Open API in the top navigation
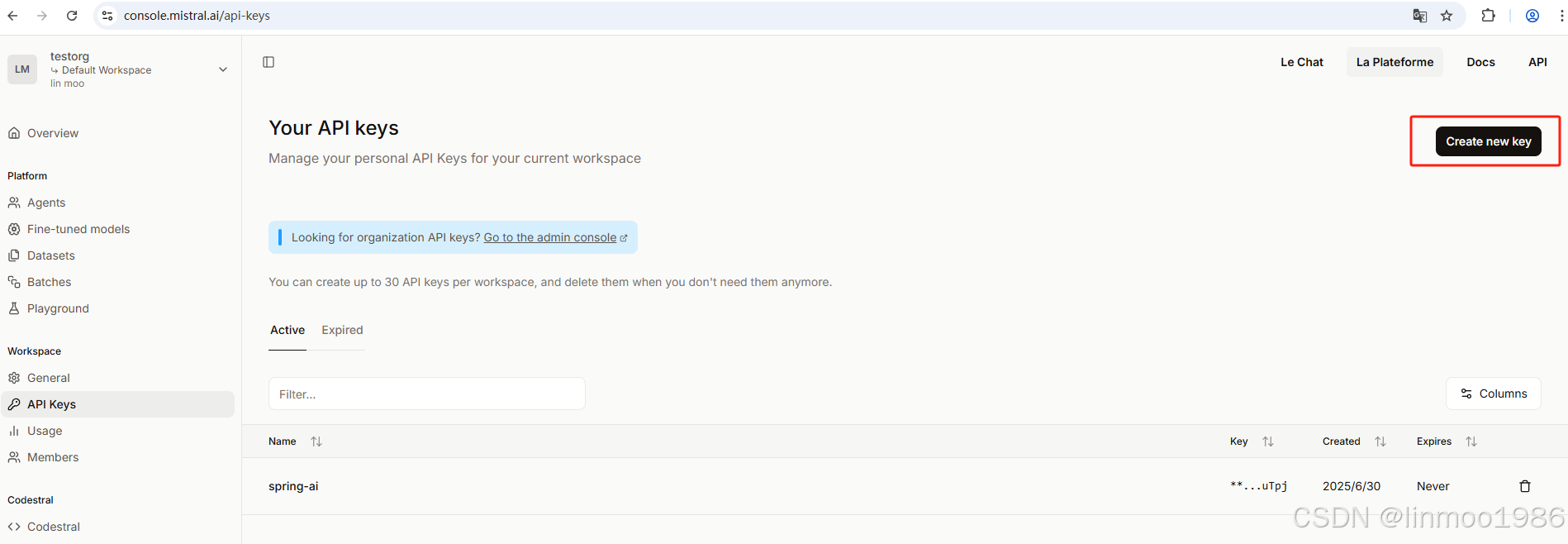Viewport: 1568px width, 544px height. click(1537, 62)
